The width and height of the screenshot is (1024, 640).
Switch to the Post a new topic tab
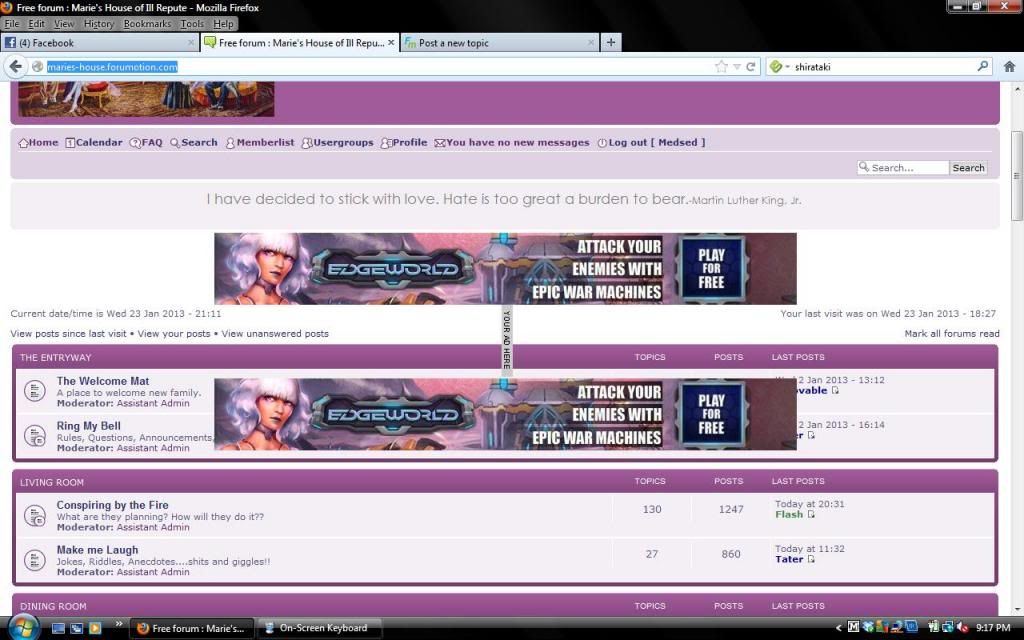pos(499,42)
